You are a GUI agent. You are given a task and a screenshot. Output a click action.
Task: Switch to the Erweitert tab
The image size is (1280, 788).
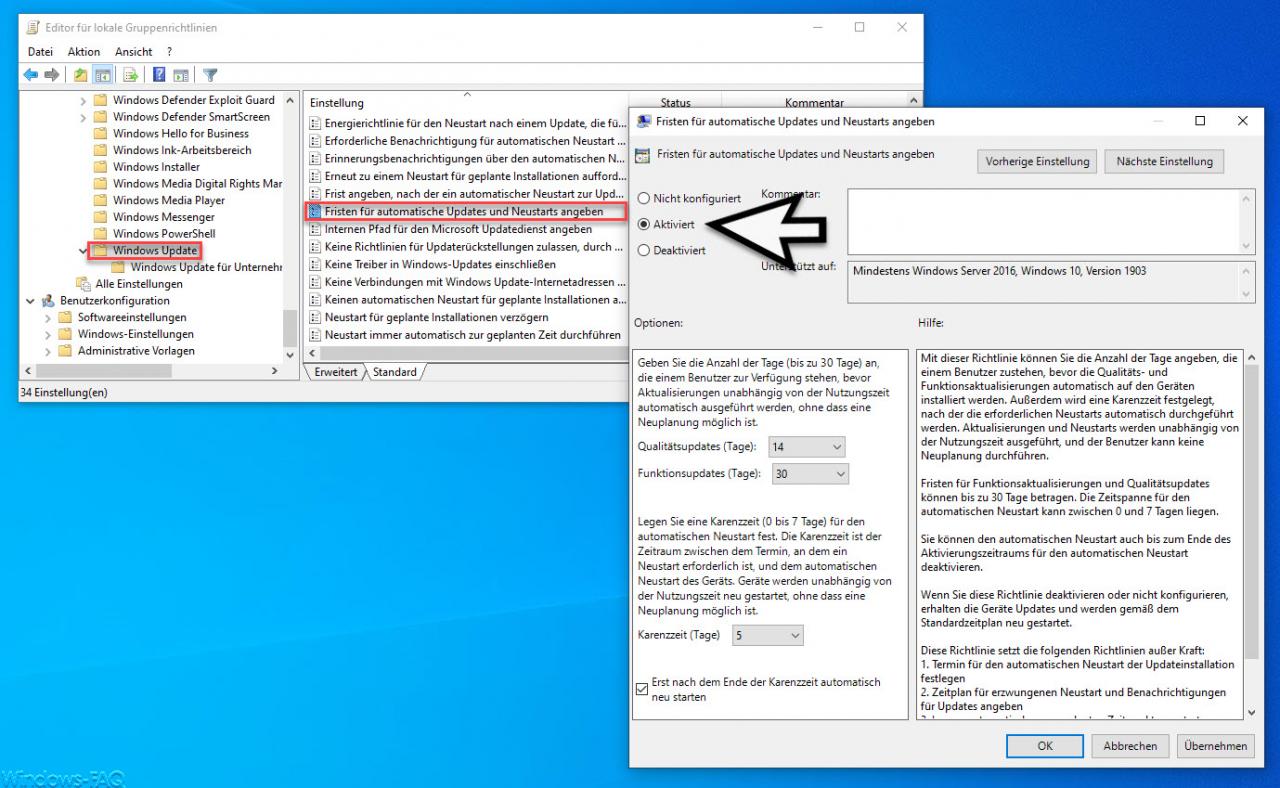(335, 372)
